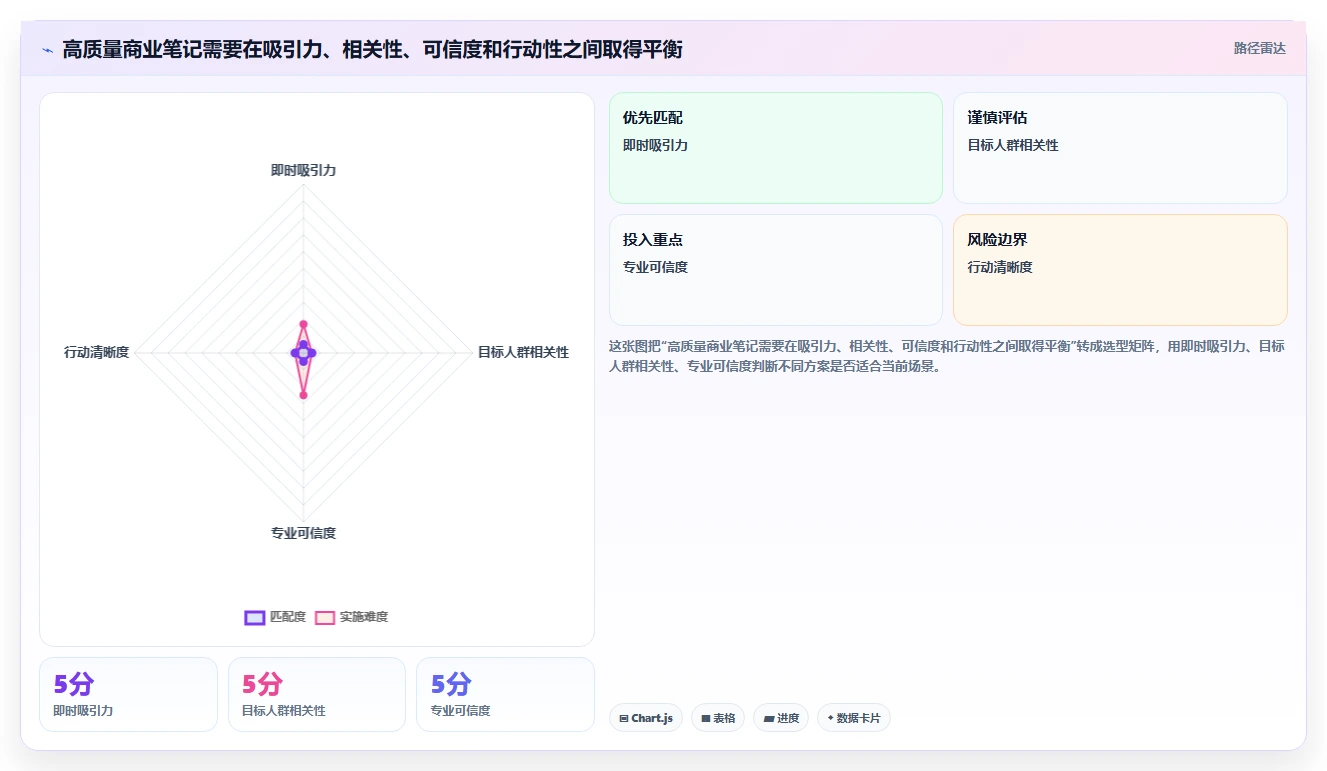1327x771 pixels.
Task: Click the 进度 tag icon
Action: click(768, 718)
